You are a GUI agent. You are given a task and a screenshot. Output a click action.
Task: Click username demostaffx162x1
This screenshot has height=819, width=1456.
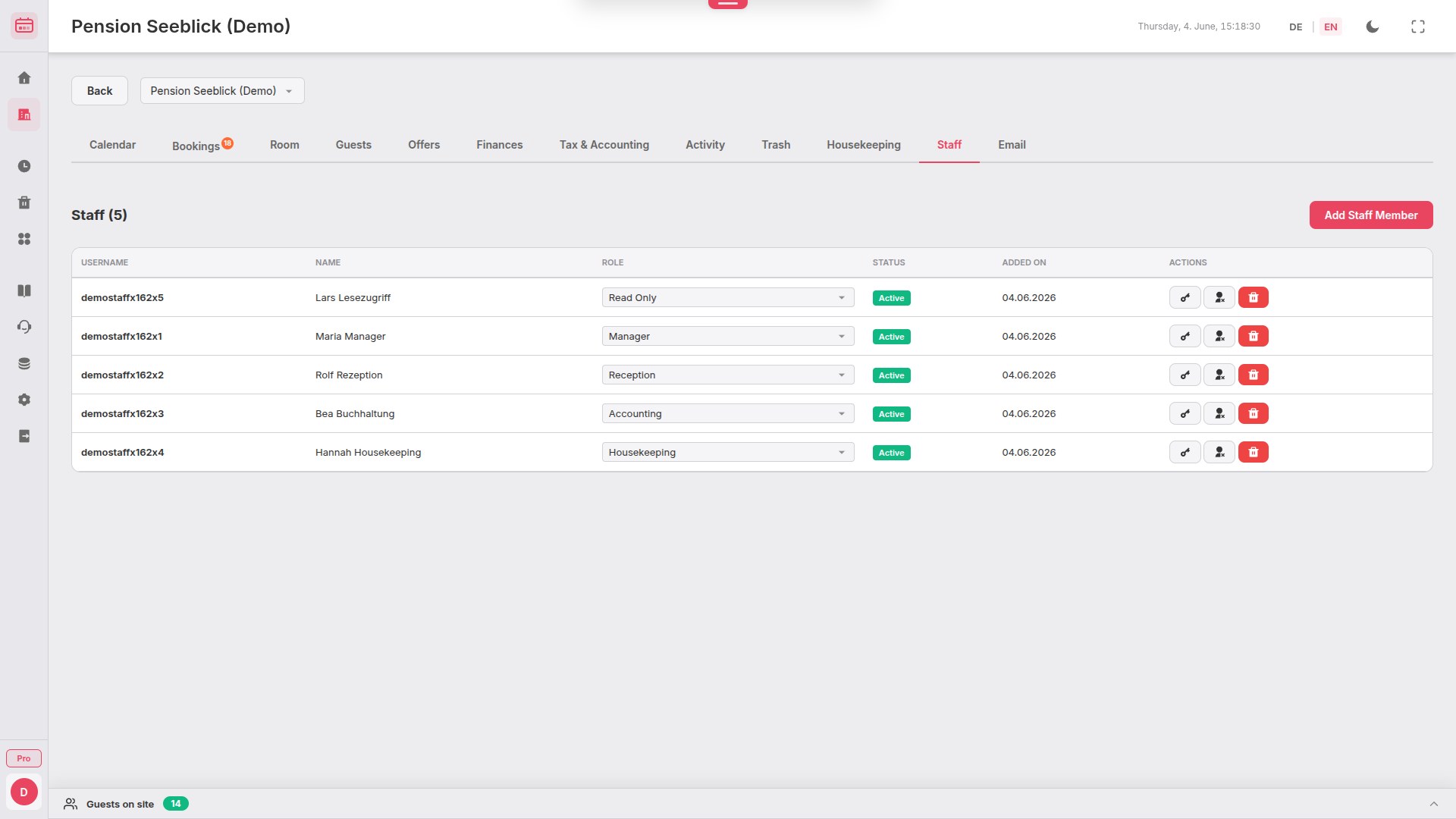(121, 337)
